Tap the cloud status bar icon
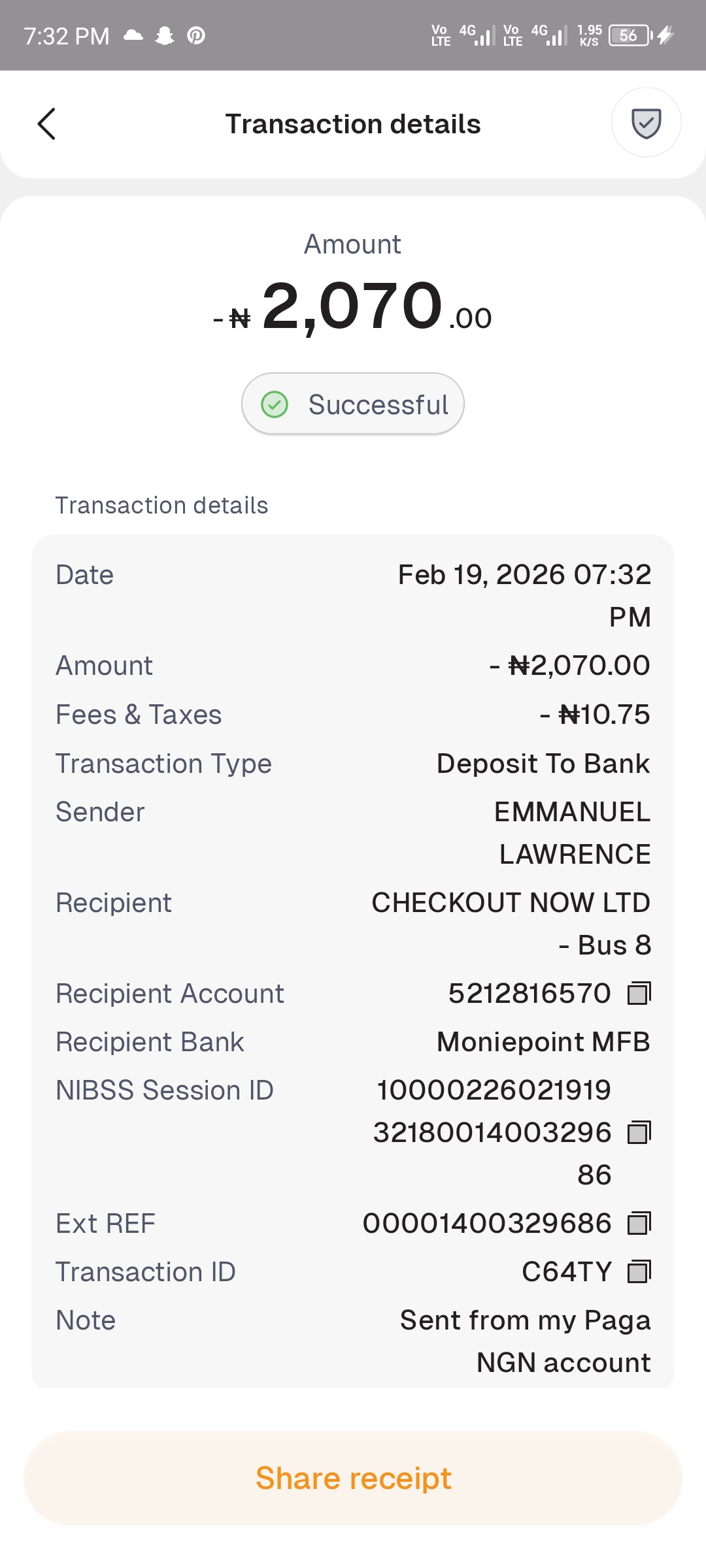 133,35
